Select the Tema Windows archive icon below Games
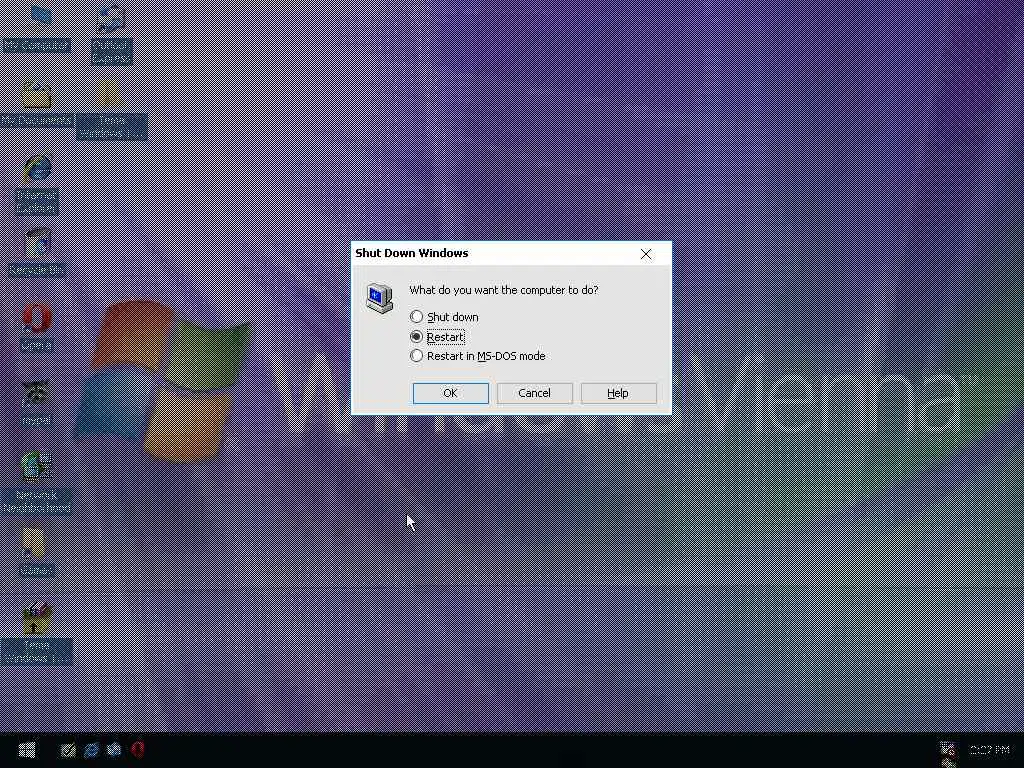 [x=37, y=632]
